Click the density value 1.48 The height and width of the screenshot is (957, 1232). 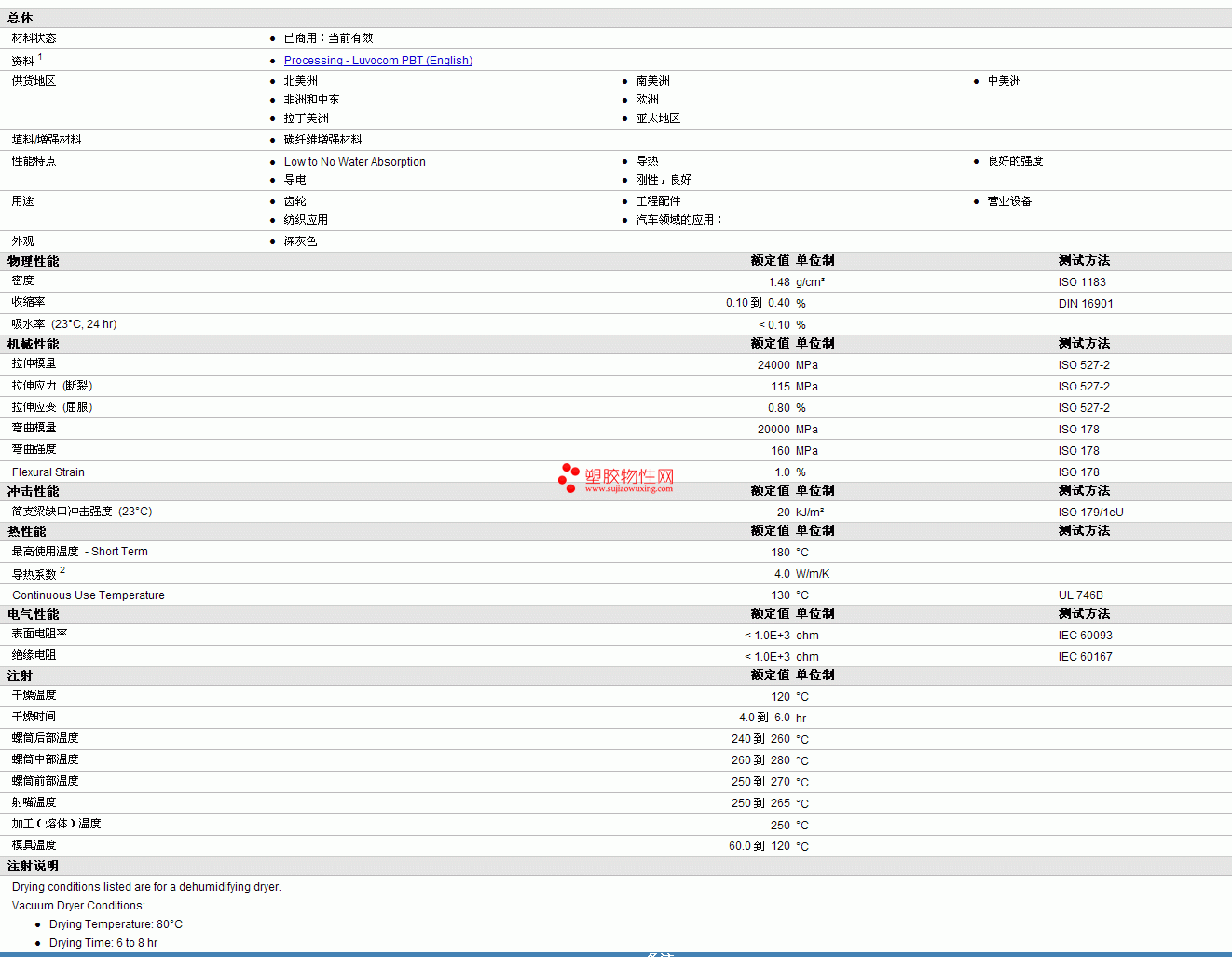(779, 282)
